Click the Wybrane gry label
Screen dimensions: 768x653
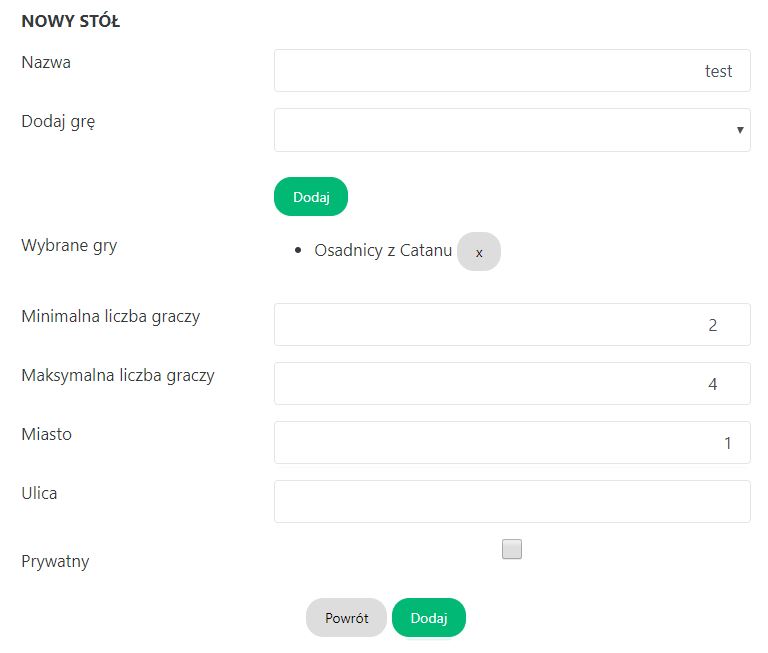[69, 245]
